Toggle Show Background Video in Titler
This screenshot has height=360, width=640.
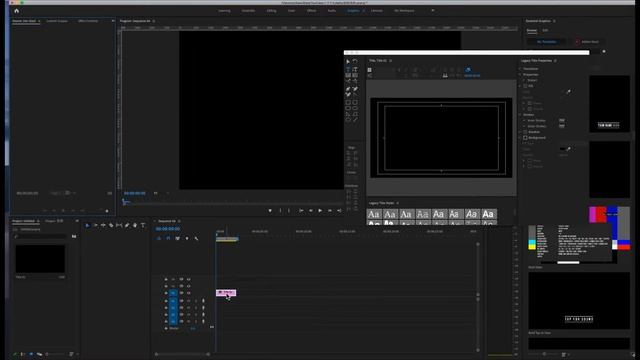click(x=468, y=70)
